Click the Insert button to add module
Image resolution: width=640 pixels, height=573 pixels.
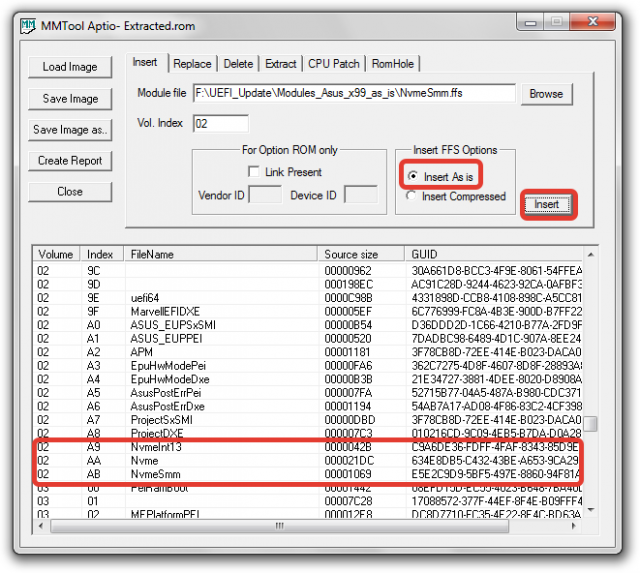(547, 204)
